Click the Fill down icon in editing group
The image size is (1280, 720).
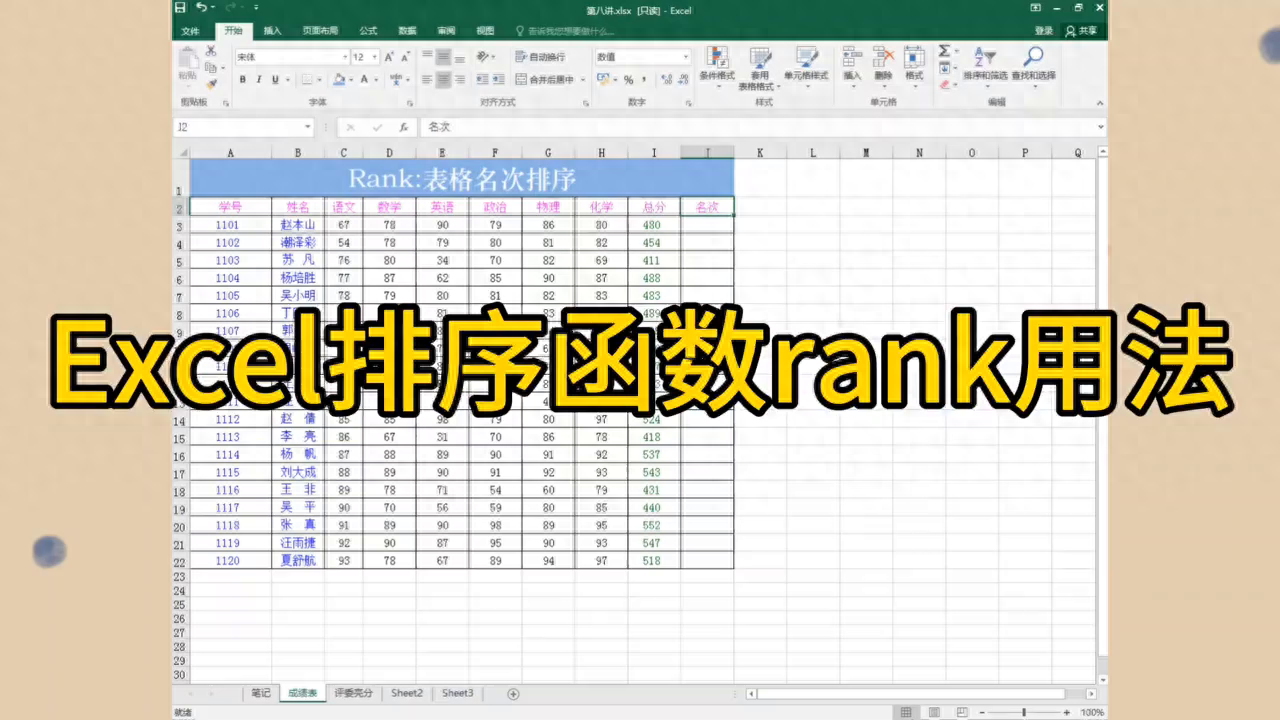(x=943, y=68)
